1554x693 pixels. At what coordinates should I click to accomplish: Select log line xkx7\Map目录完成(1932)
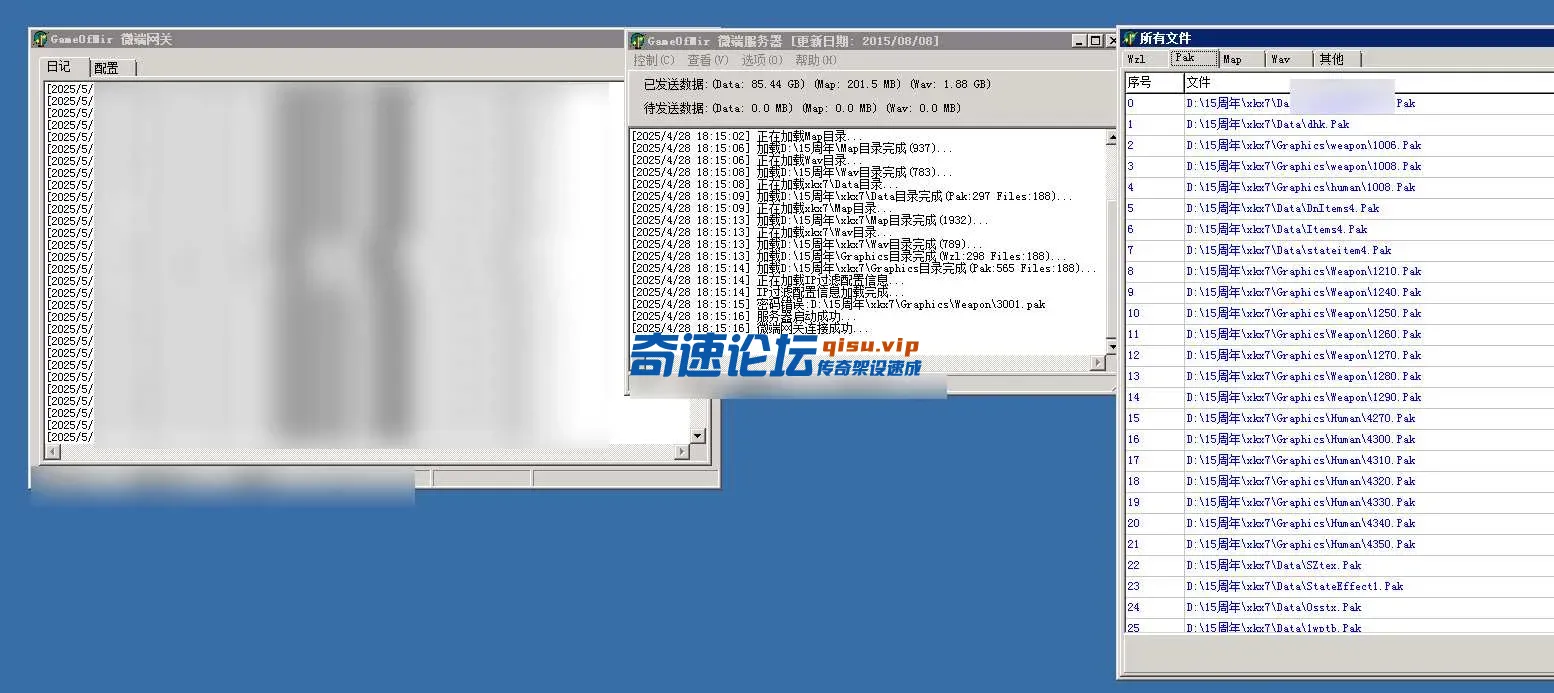(x=810, y=220)
